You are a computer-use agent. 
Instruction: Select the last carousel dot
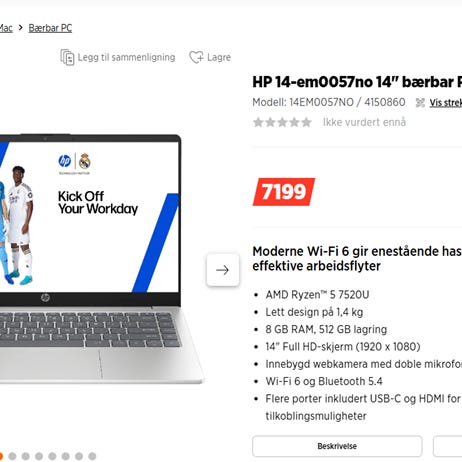92,456
